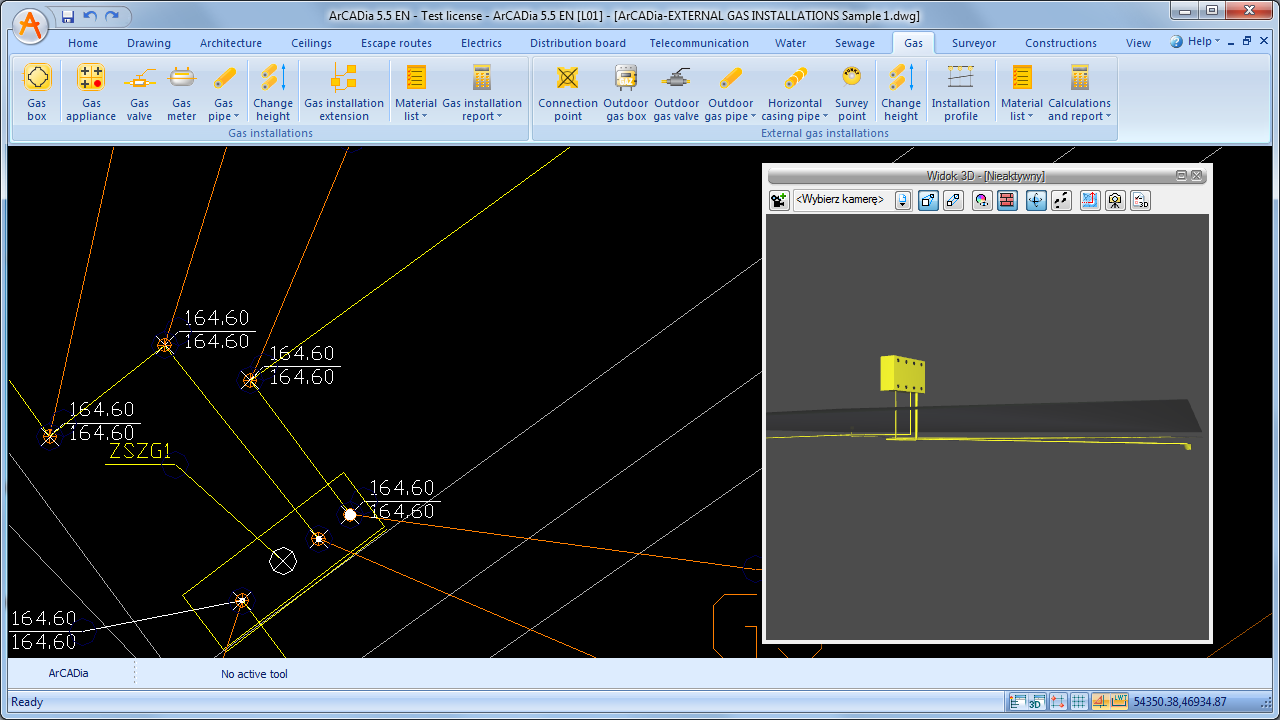Click the Gas installation extension button
Screen dimensions: 1280x720
point(344,93)
